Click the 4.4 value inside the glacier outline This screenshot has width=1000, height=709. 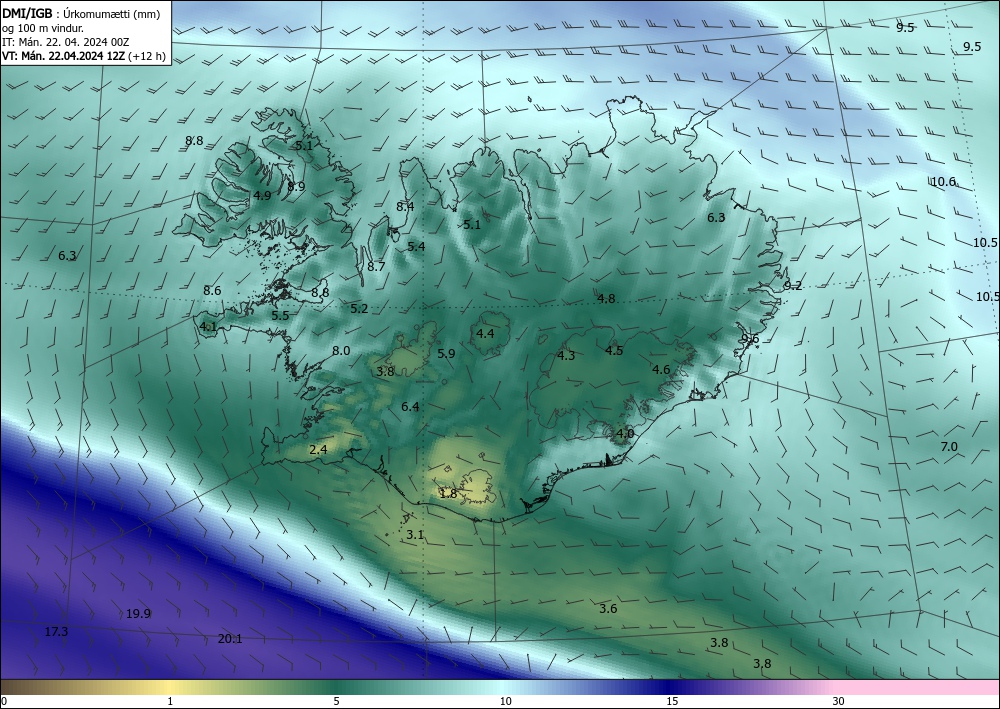485,333
